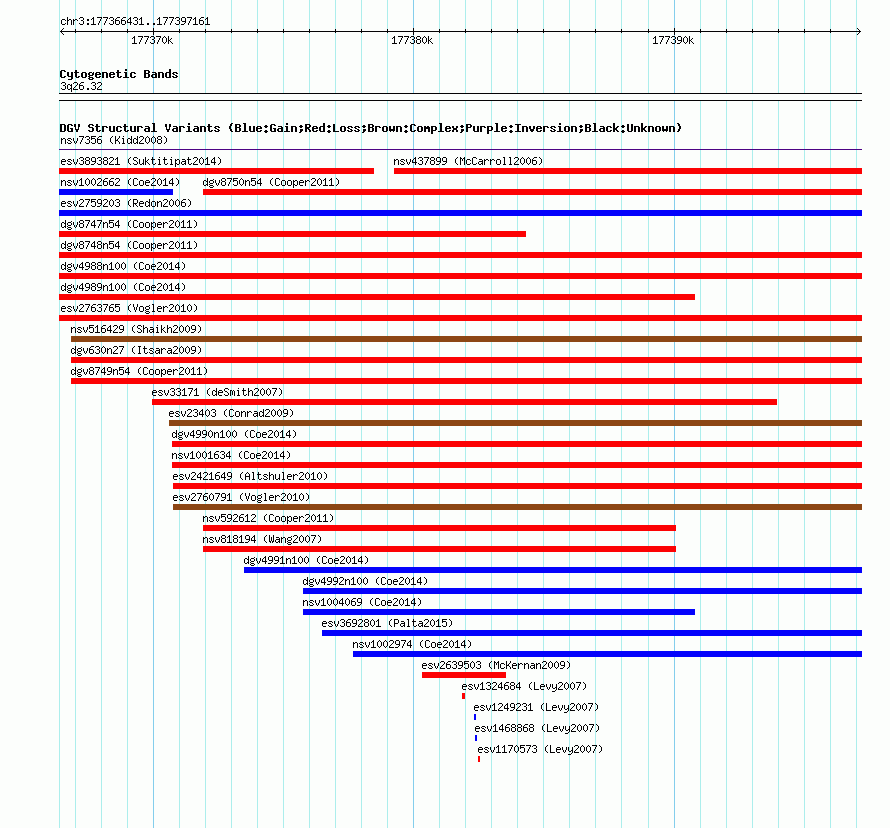The height and width of the screenshot is (828, 890).
Task: Click the Cytogenetic Bands track title
Action: pyautogui.click(x=119, y=74)
